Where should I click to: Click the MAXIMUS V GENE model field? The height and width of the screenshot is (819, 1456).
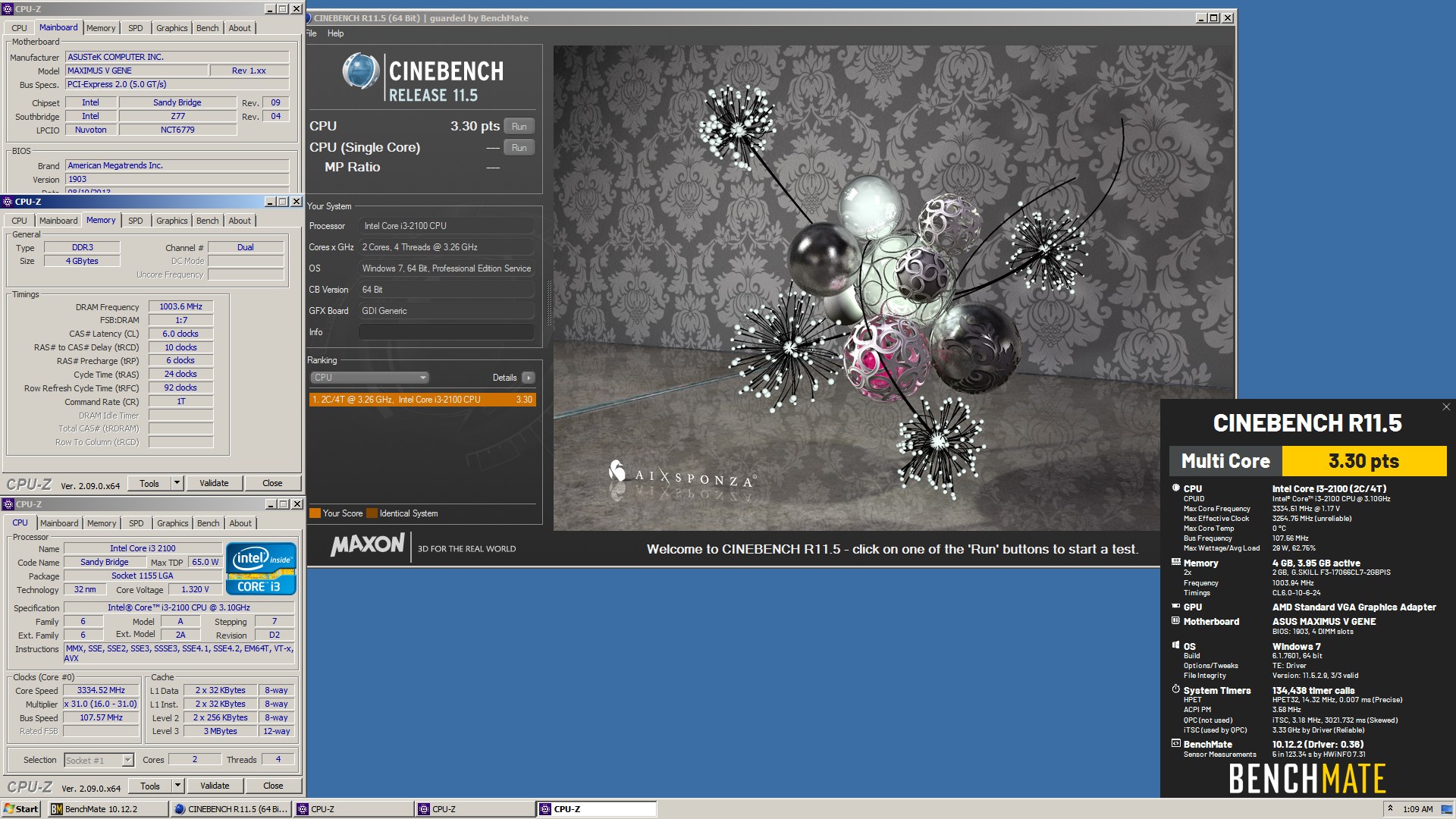(136, 71)
